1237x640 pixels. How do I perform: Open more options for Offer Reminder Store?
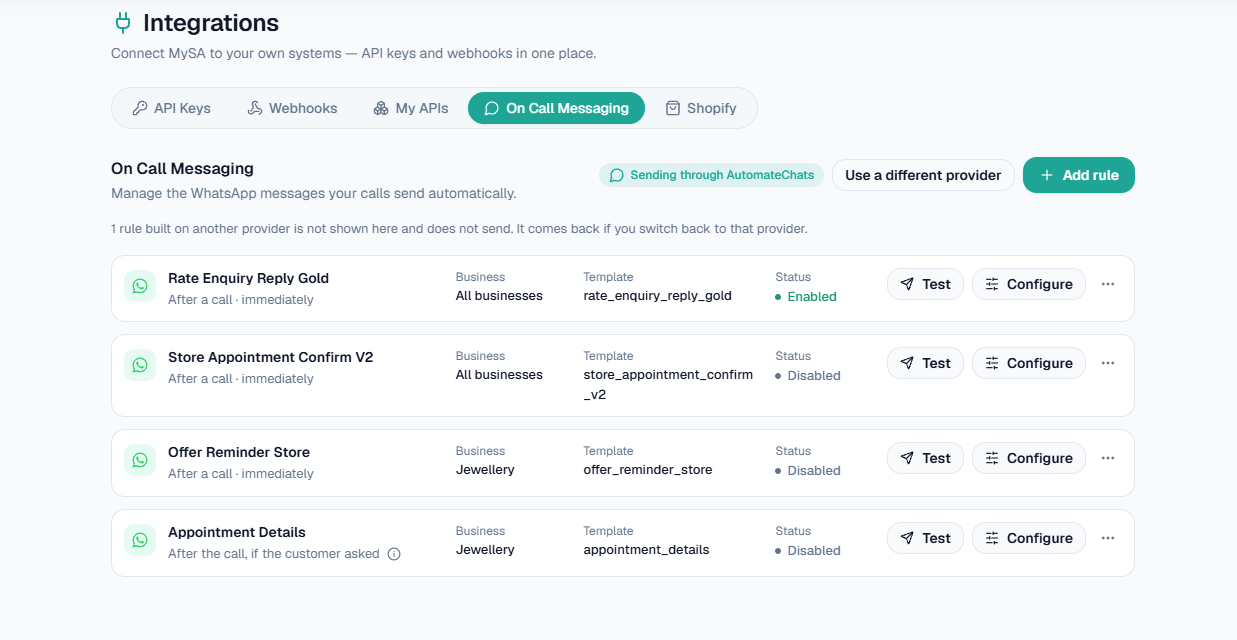1108,458
